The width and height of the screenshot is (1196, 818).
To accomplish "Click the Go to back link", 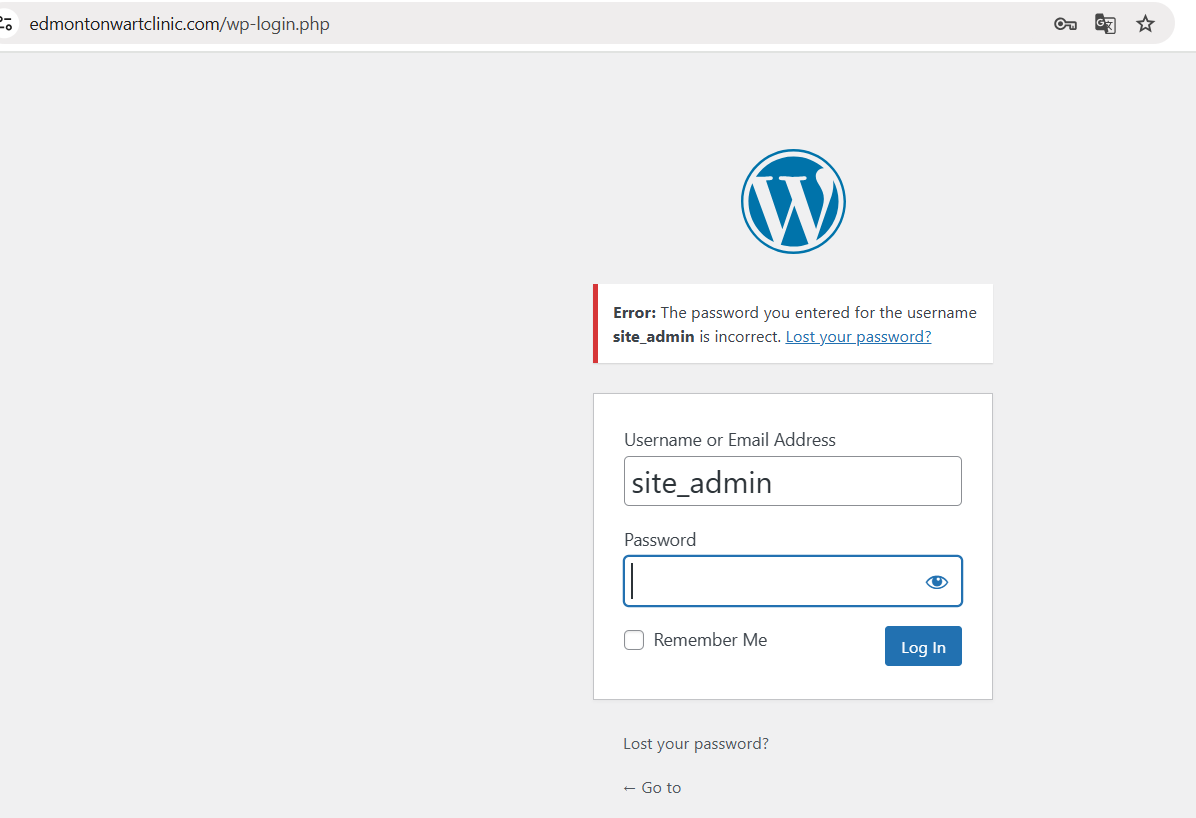I will tap(652, 787).
